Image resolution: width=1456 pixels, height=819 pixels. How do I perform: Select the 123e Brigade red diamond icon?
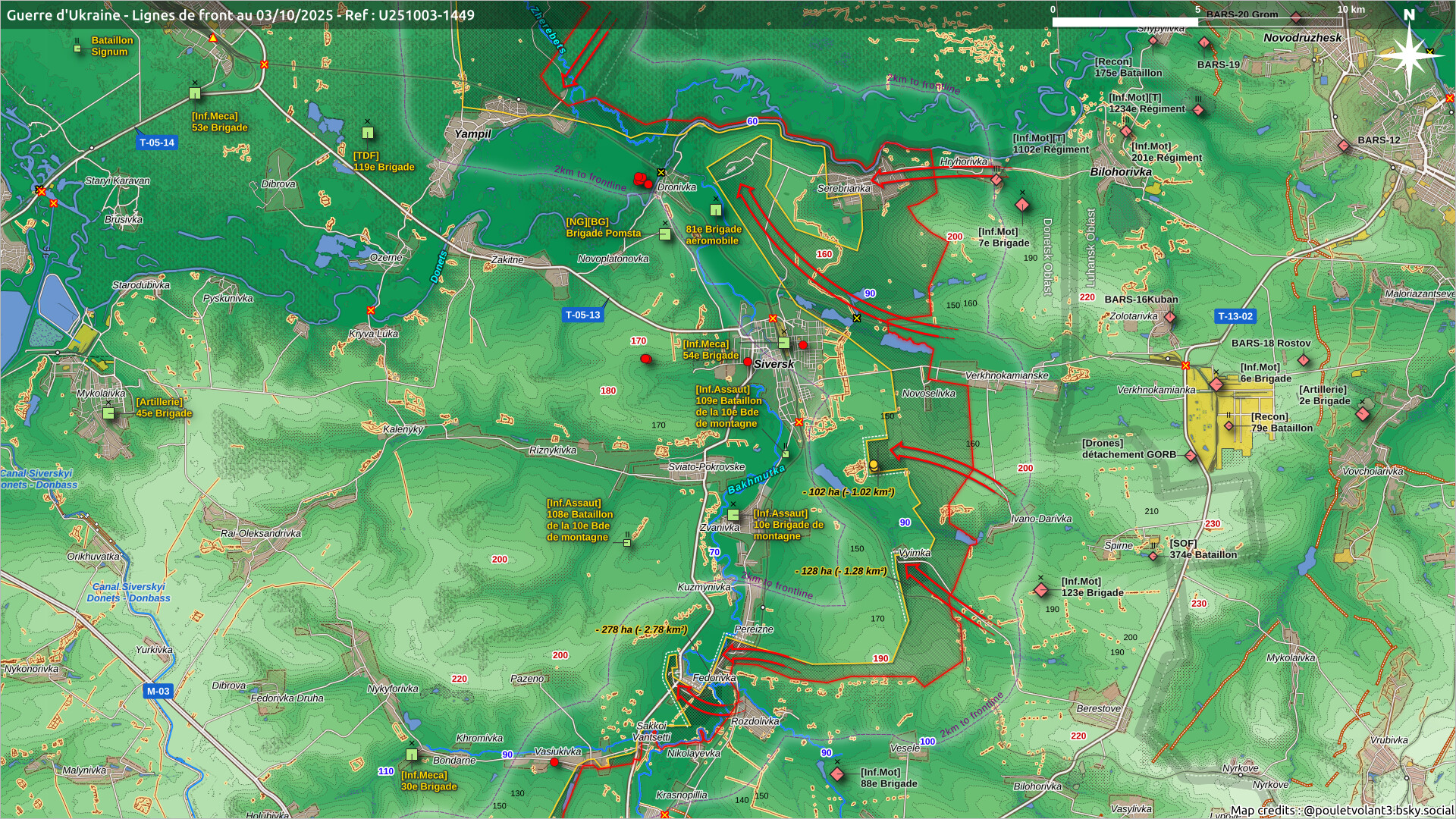pos(1041,590)
